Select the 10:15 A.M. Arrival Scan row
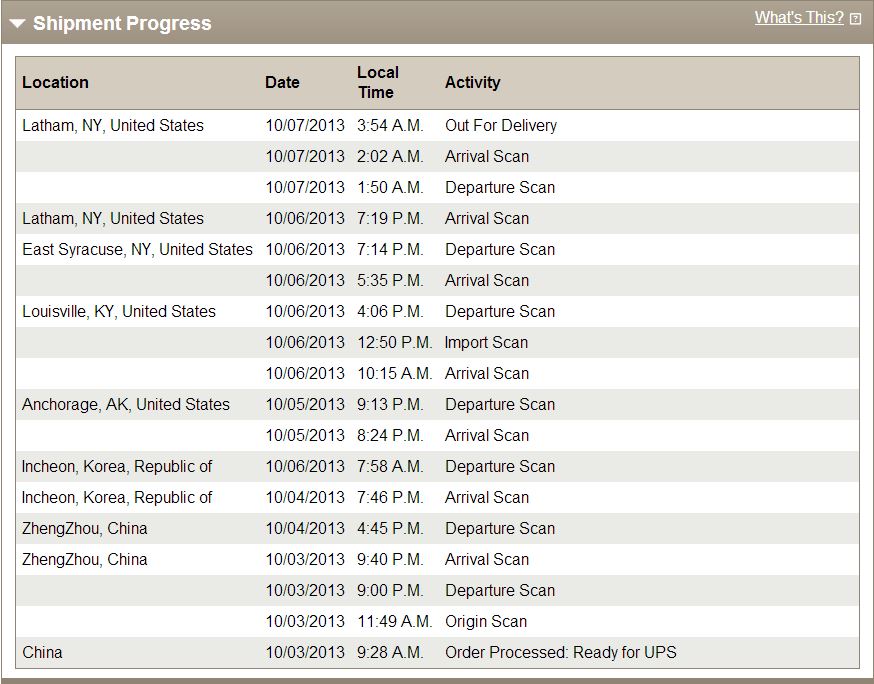The width and height of the screenshot is (874, 684). [x=437, y=373]
